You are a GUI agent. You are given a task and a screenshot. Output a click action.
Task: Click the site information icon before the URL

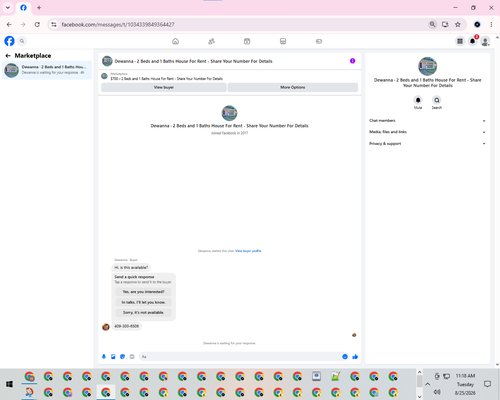click(54, 24)
